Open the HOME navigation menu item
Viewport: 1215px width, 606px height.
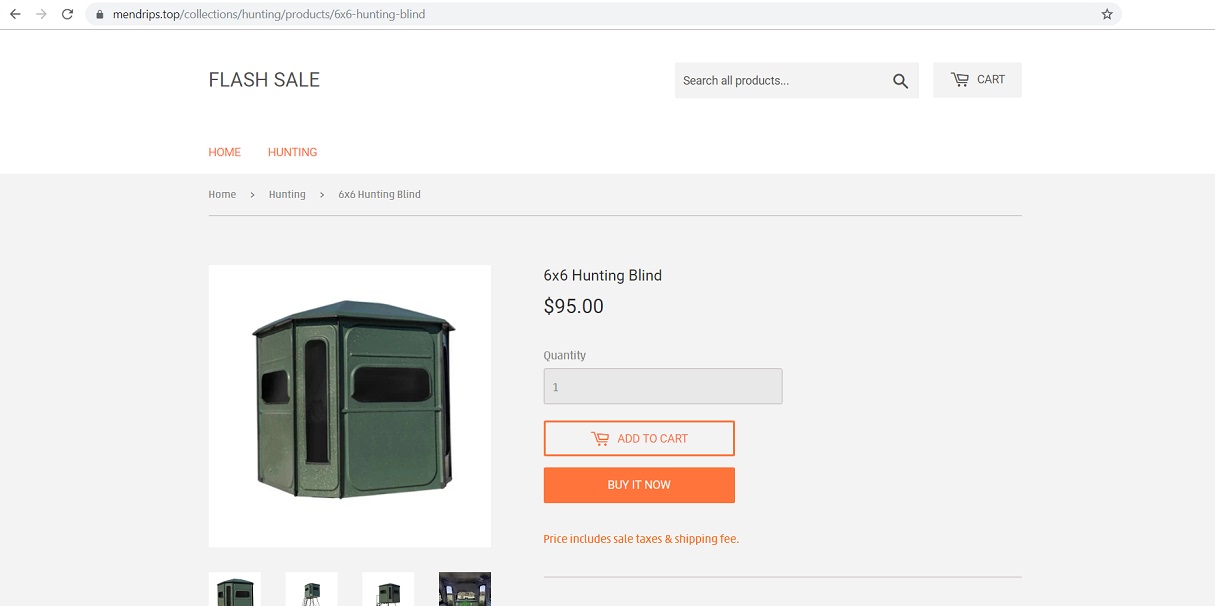[x=224, y=152]
